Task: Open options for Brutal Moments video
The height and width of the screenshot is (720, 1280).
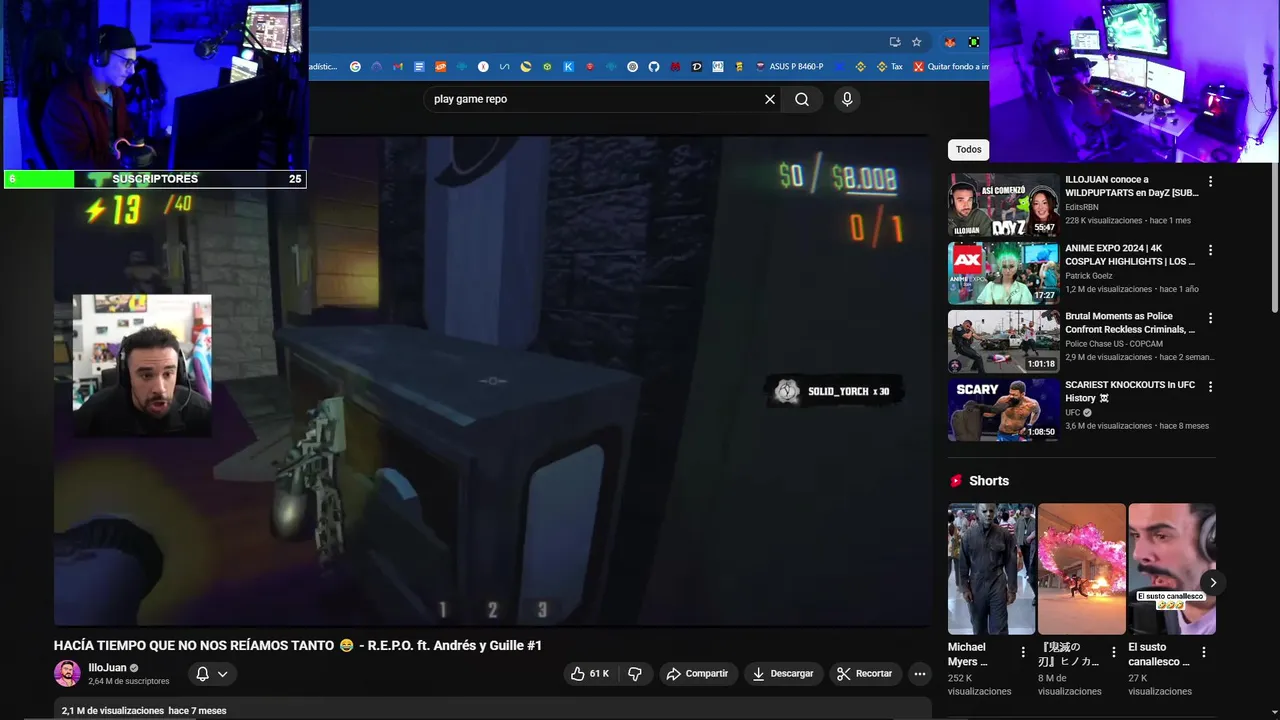Action: 1210,318
